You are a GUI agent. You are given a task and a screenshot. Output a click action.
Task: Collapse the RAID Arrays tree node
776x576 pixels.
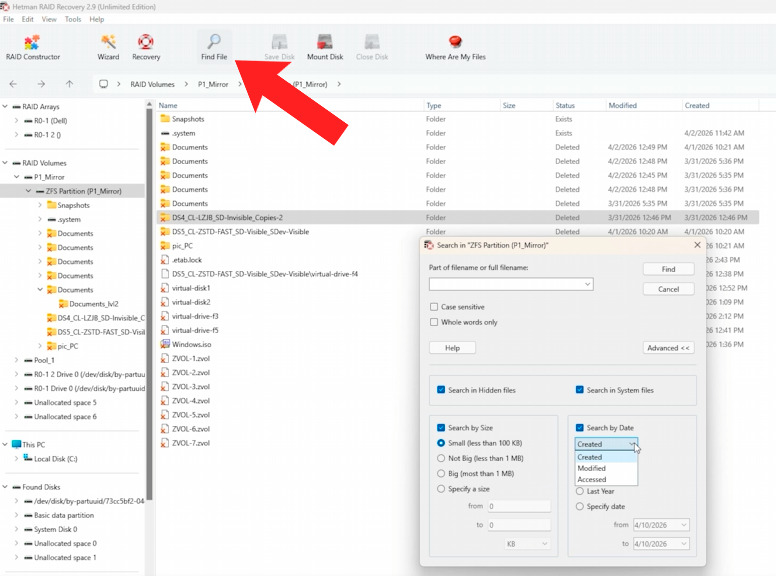pos(5,106)
